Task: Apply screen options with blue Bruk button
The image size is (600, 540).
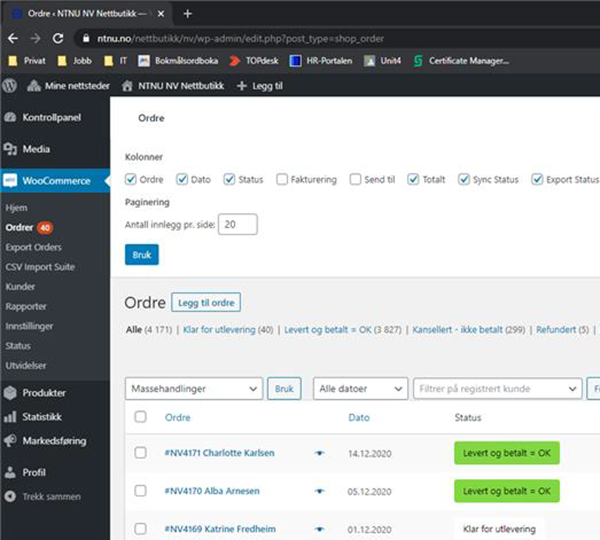Action: click(142, 255)
